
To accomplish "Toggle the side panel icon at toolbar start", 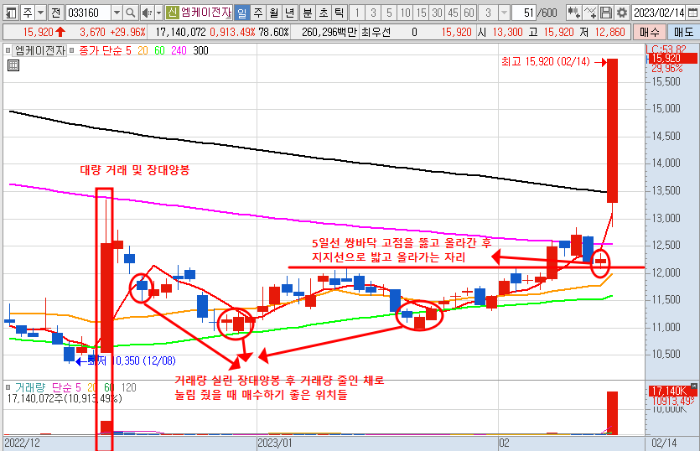I will click(x=11, y=13).
